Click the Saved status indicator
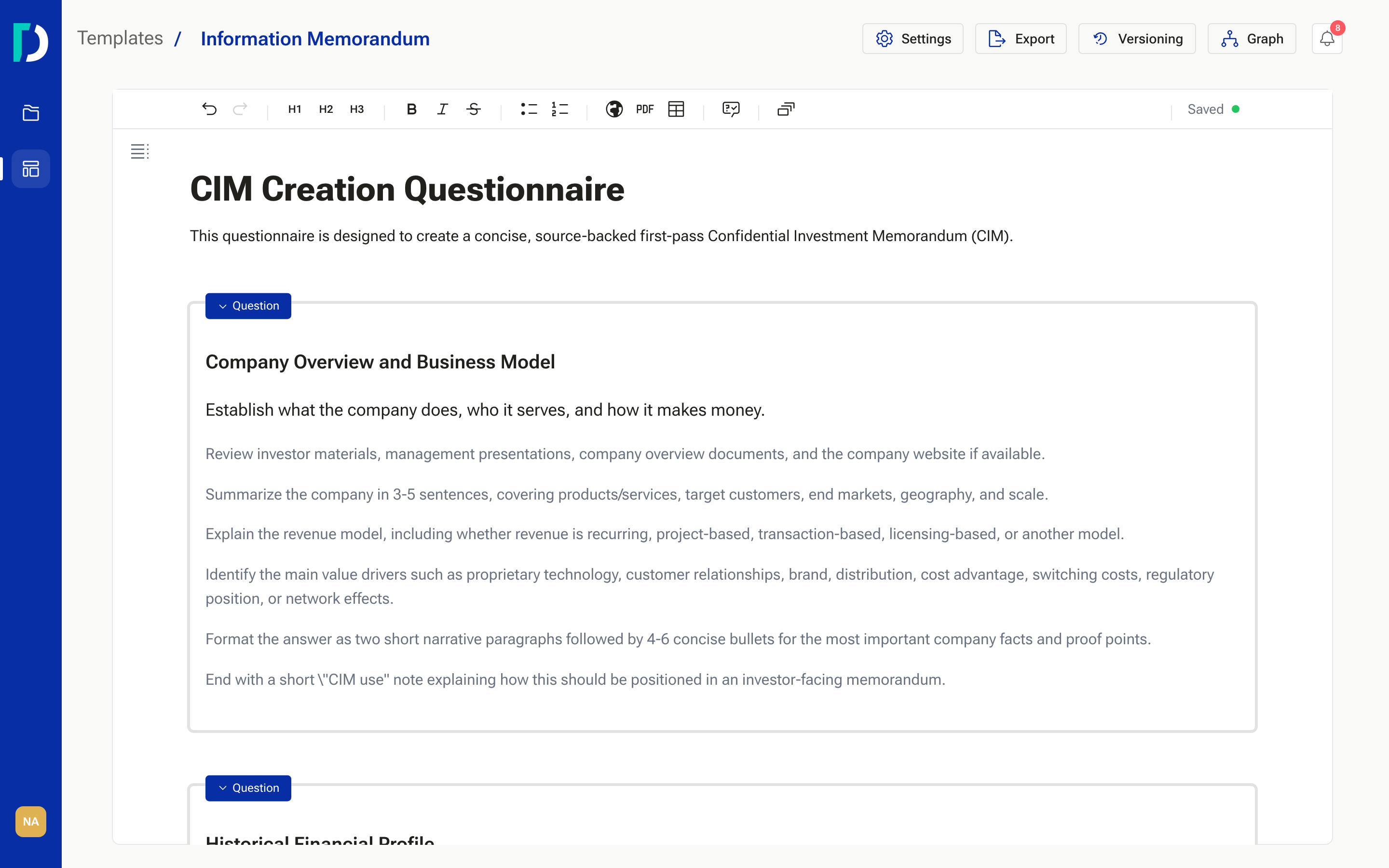Image resolution: width=1389 pixels, height=868 pixels. coord(1213,109)
